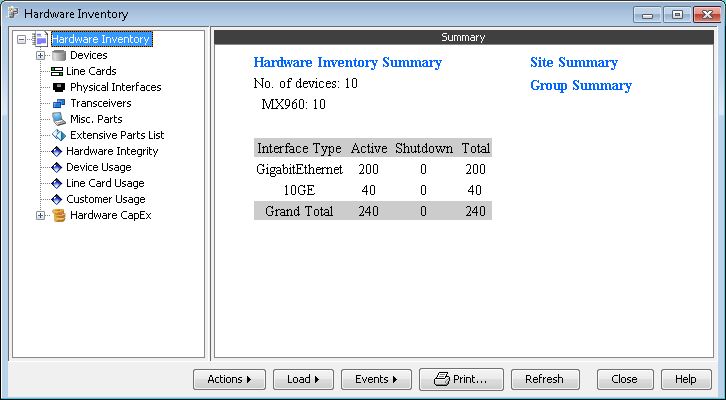
Task: Click the Hardware Integrity diamond icon
Action: (x=57, y=151)
